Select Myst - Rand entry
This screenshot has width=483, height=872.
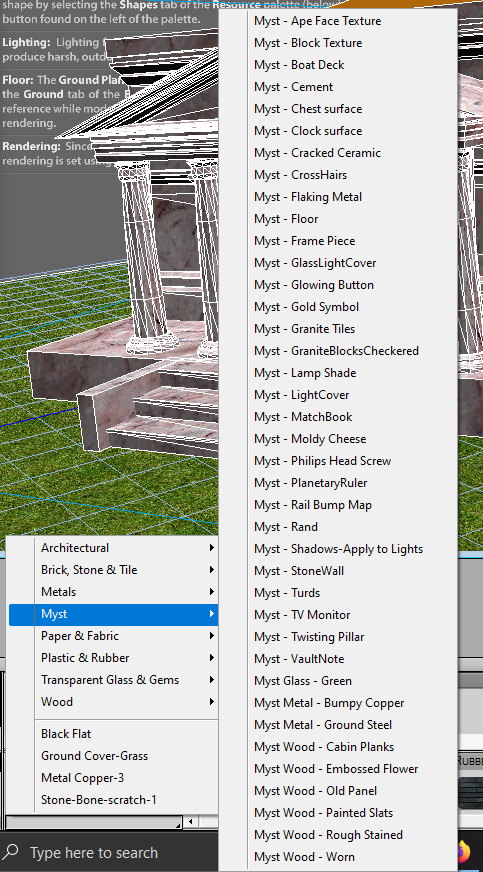pyautogui.click(x=338, y=527)
